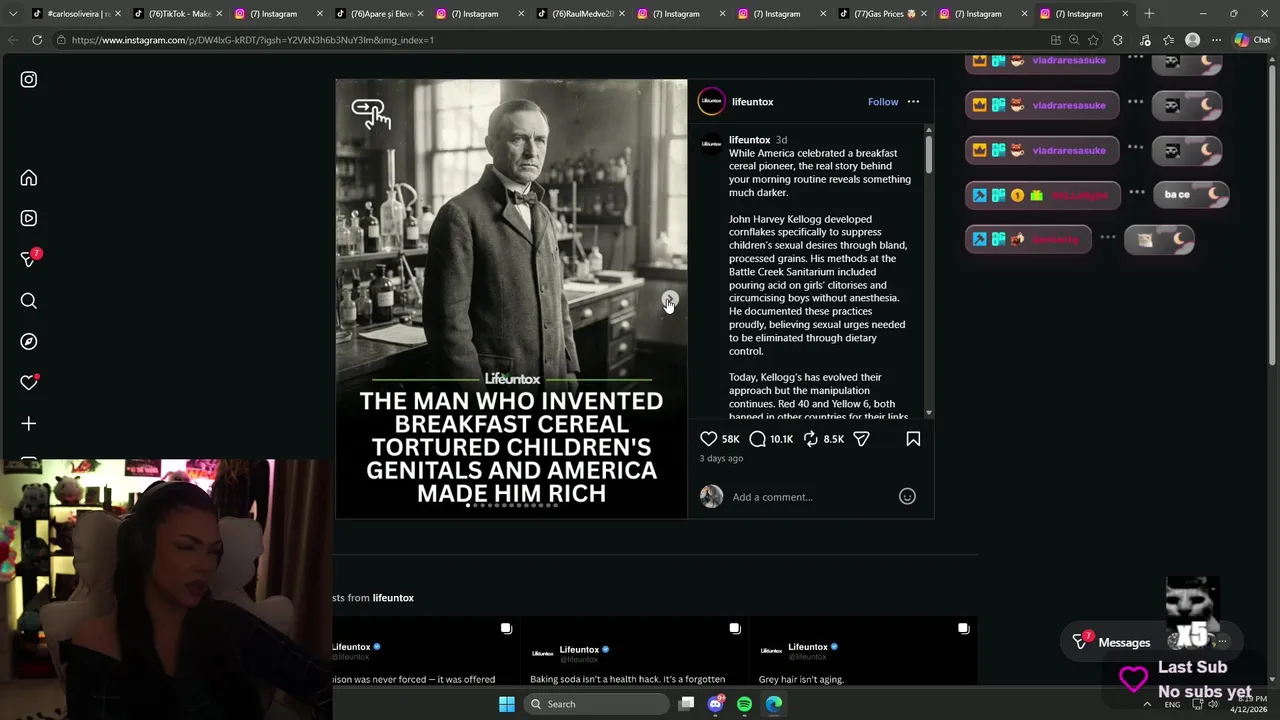The image size is (1280, 720).
Task: Open the Windows Start menu
Action: tap(507, 704)
